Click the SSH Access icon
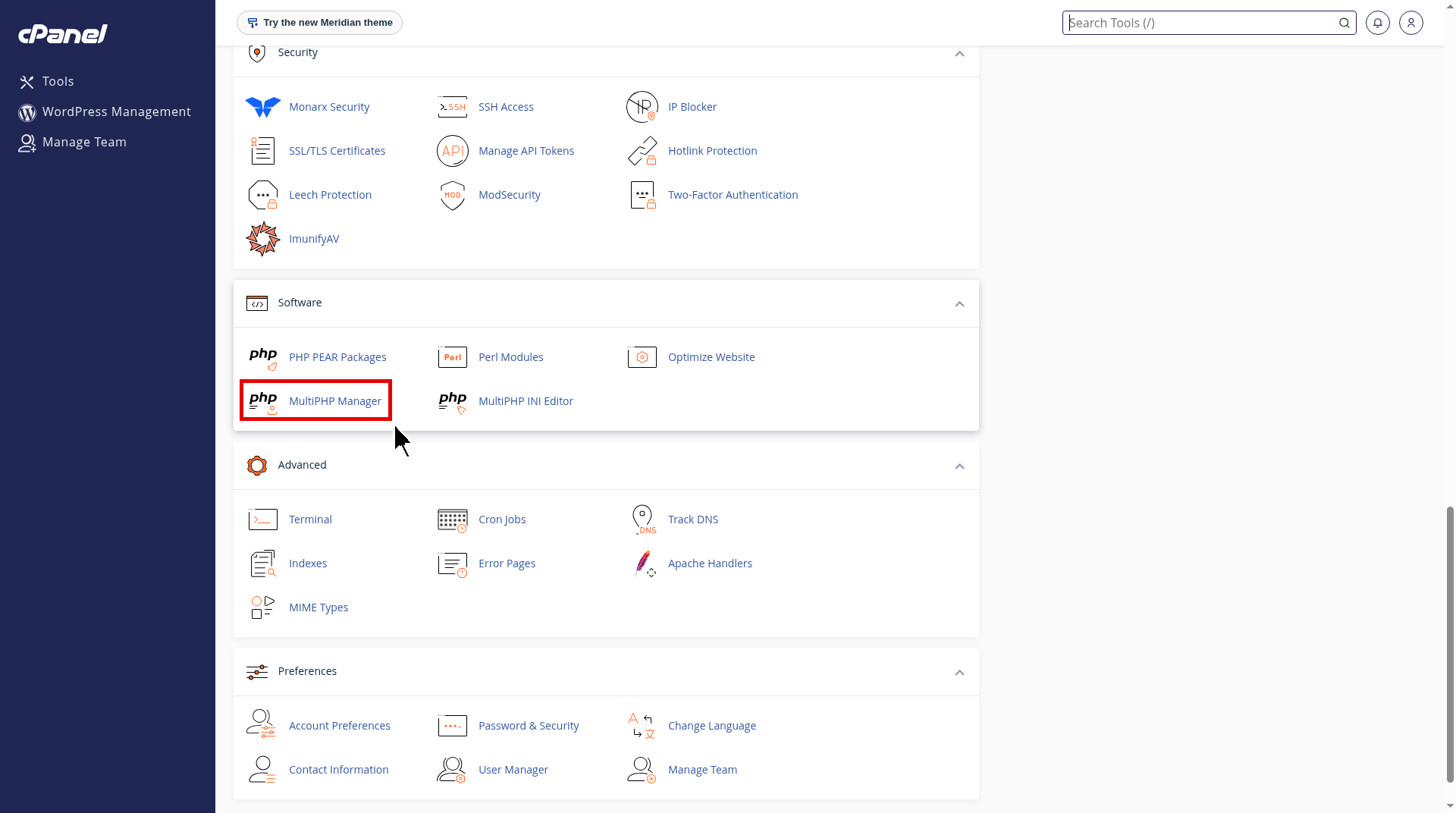Viewport: 1456px width, 813px height. pos(453,107)
